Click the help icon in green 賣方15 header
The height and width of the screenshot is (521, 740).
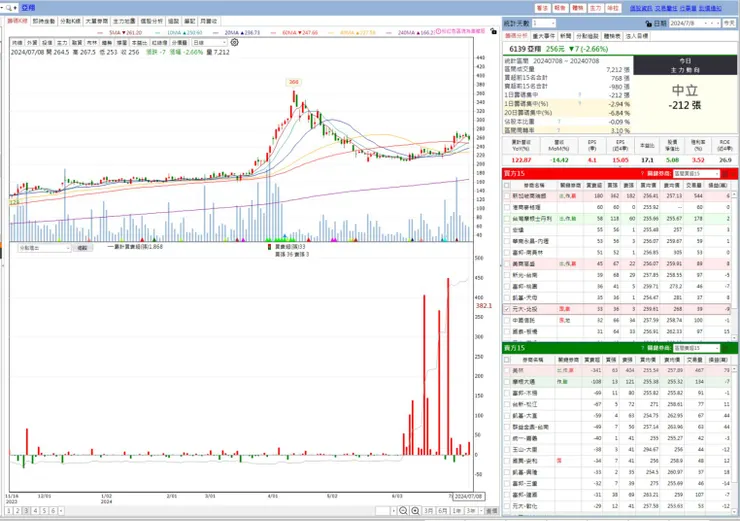coord(642,348)
